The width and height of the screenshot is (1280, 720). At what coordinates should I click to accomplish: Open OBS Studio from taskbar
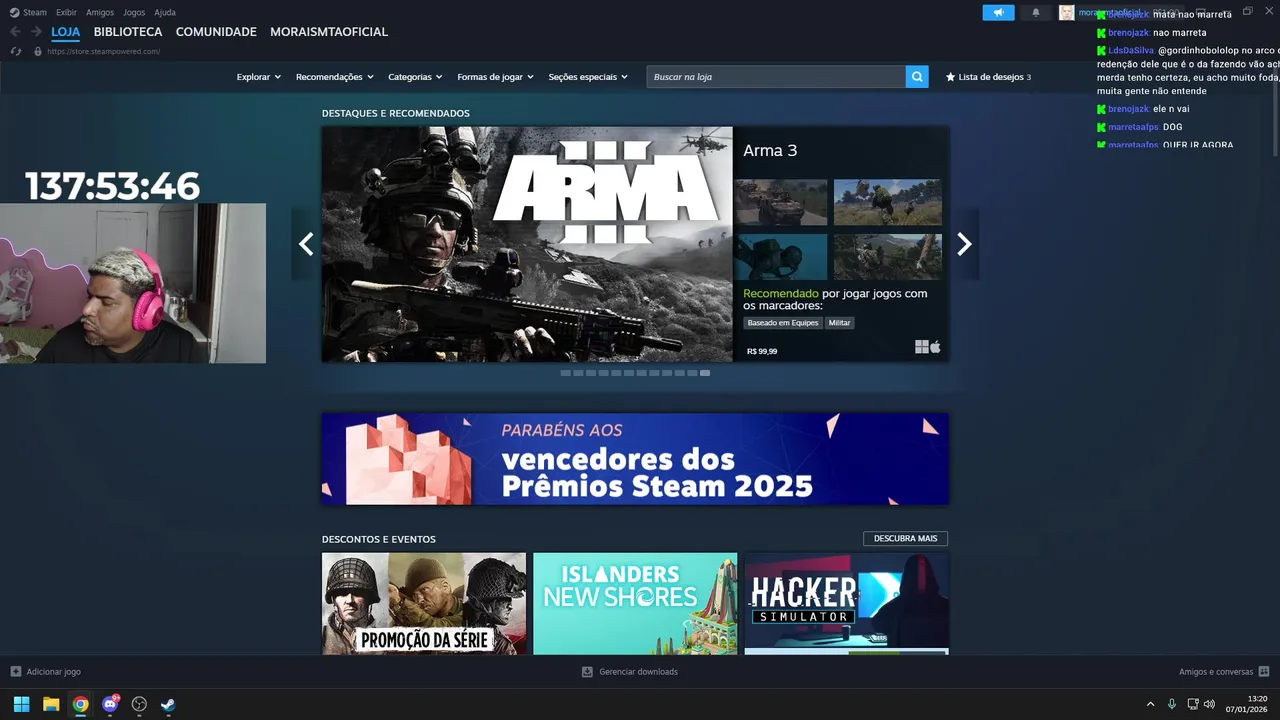click(139, 704)
